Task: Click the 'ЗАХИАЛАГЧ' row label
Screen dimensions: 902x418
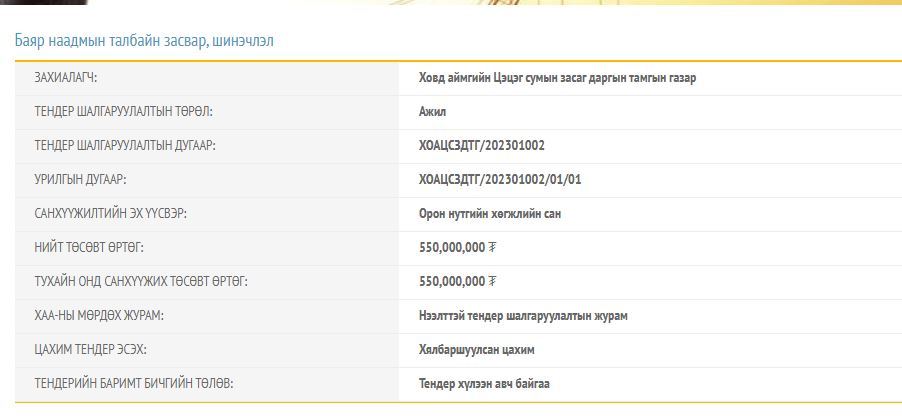Action: click(66, 78)
